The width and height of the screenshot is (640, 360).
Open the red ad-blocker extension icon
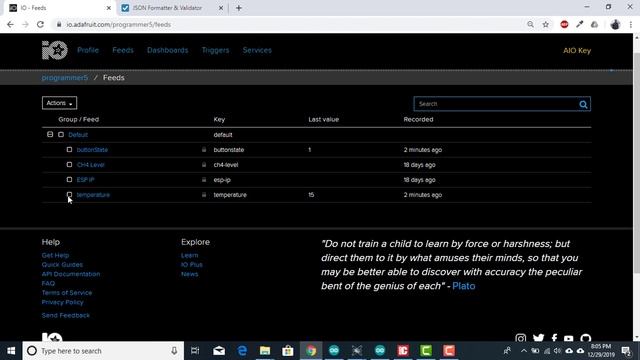click(564, 24)
